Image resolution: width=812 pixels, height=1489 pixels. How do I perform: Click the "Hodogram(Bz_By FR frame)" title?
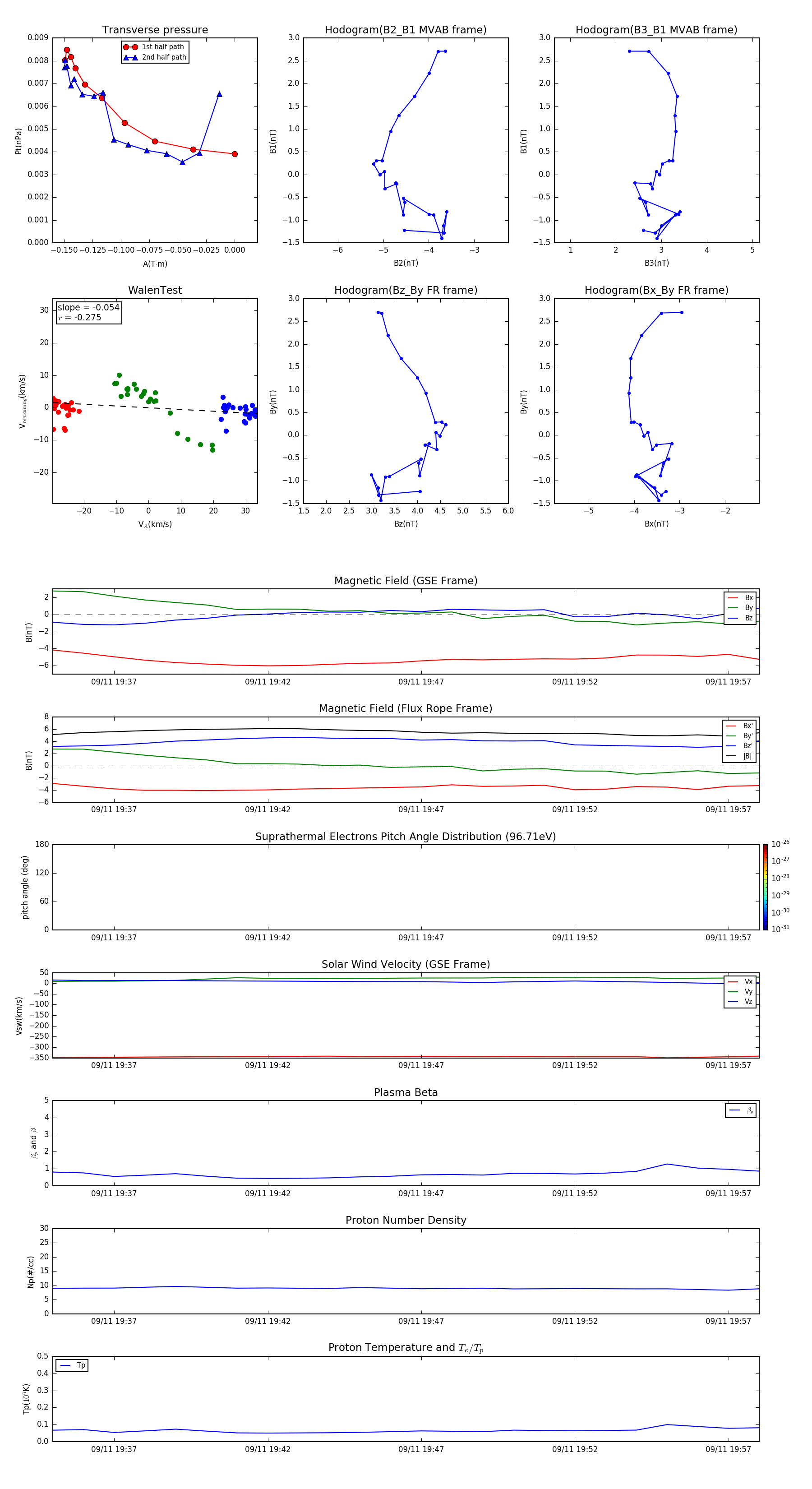pos(406,290)
